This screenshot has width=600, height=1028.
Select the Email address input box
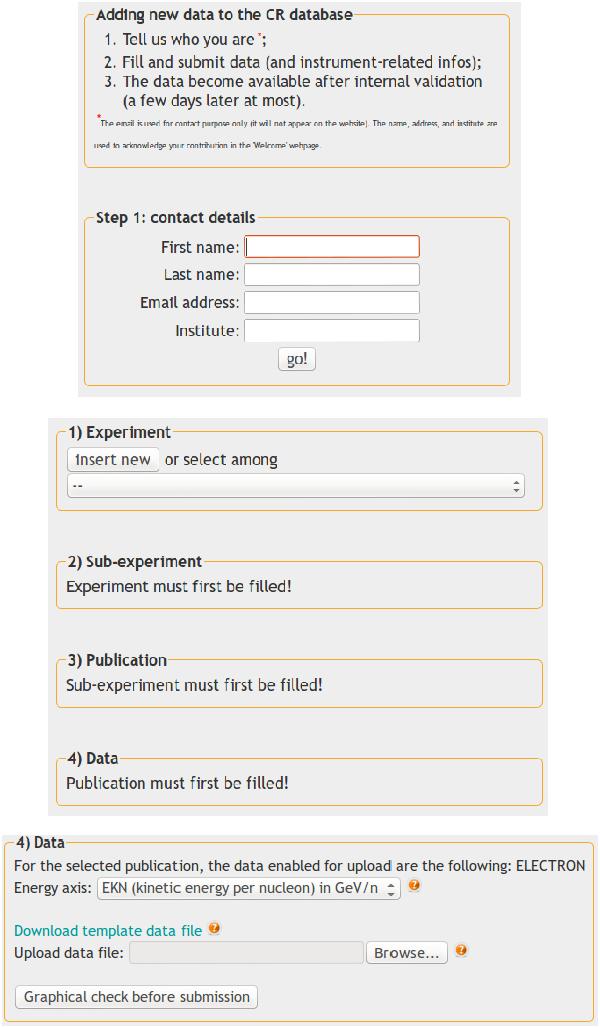[x=332, y=303]
